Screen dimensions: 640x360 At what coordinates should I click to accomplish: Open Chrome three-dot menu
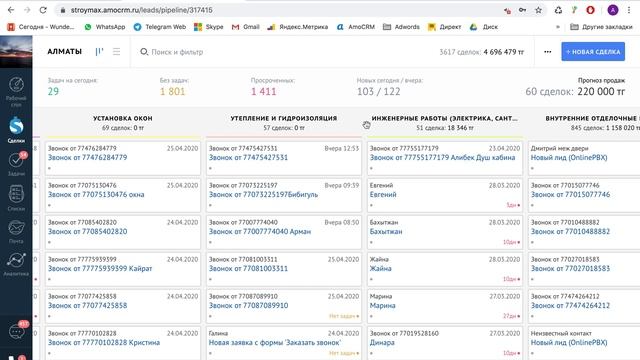[629, 10]
